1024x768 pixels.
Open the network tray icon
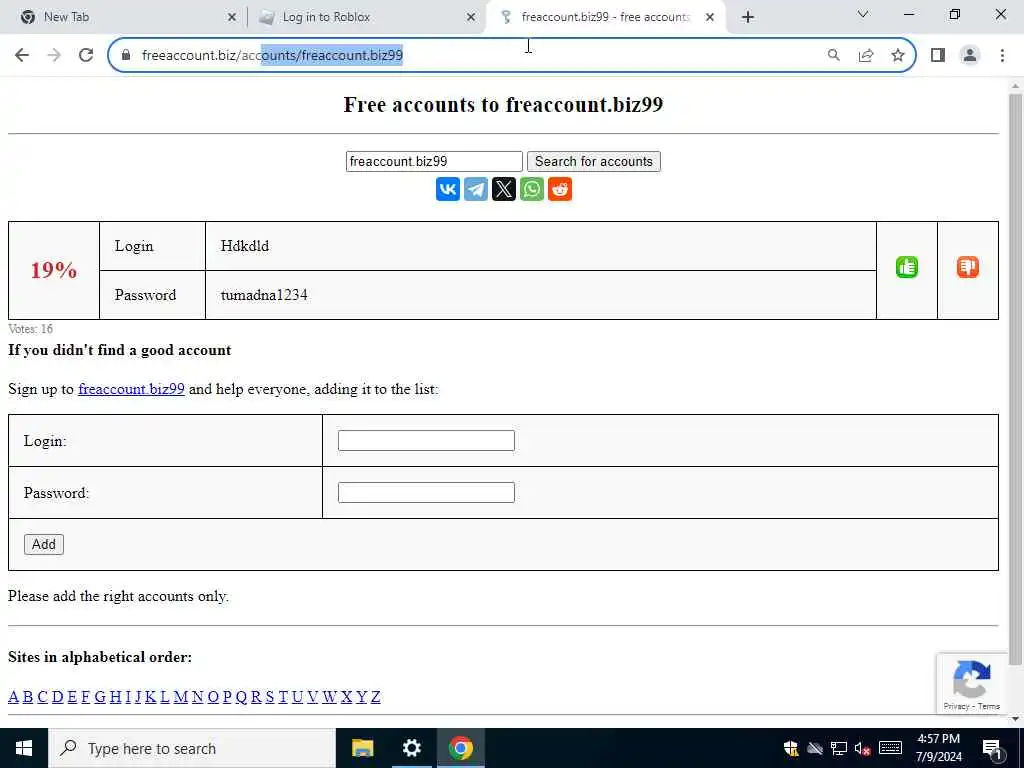(839, 748)
